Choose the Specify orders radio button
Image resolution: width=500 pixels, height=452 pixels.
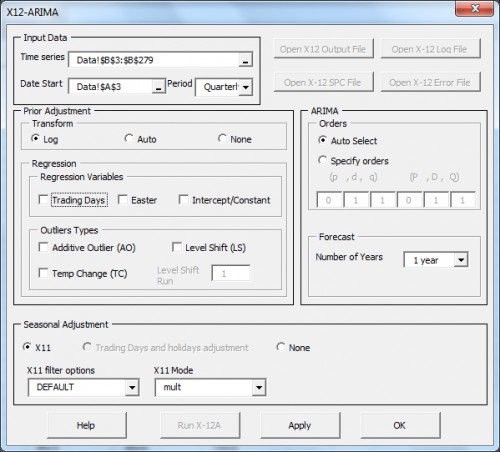[x=322, y=160]
